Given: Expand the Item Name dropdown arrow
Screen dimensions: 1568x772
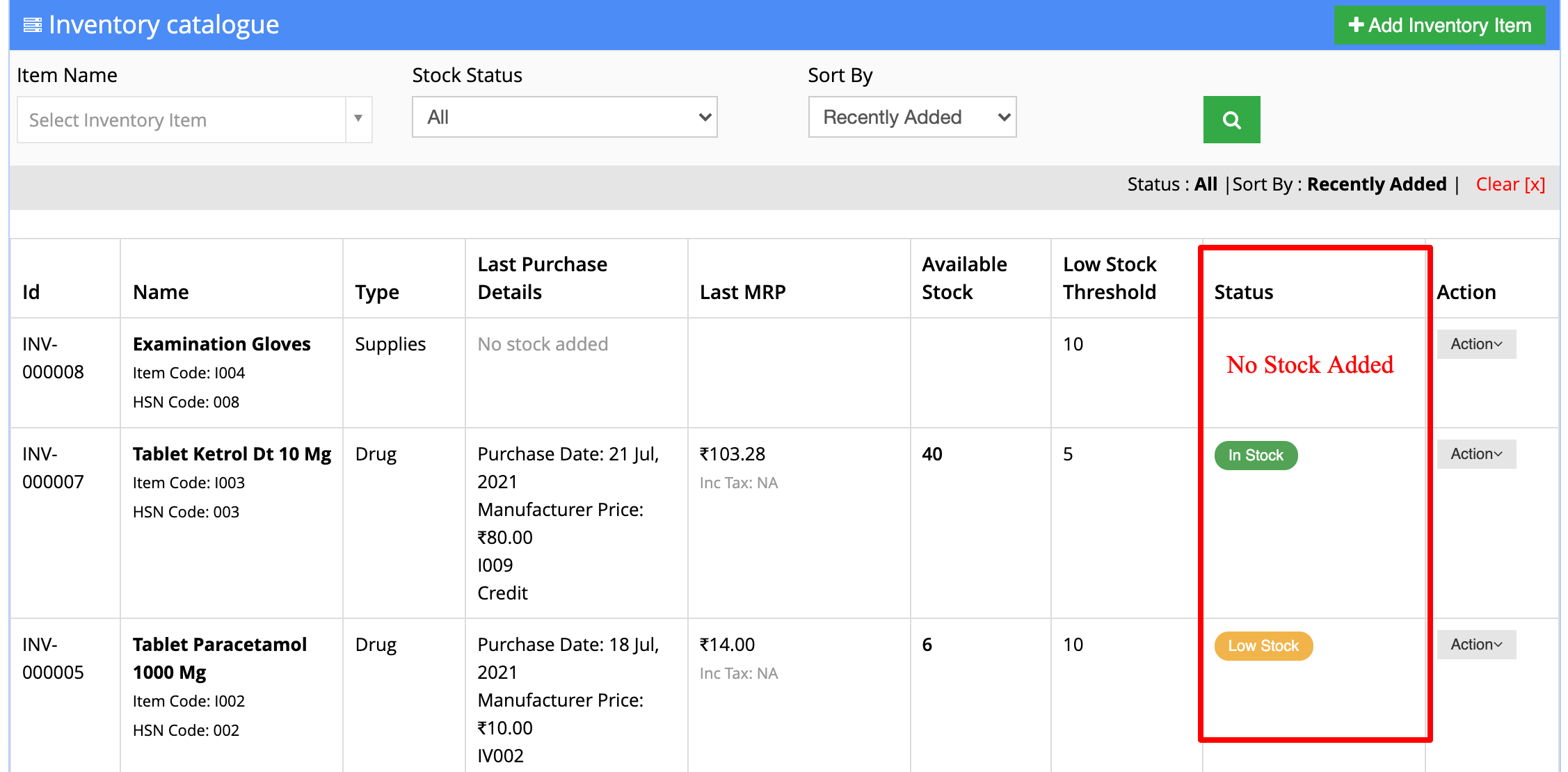Looking at the screenshot, I should (x=358, y=119).
